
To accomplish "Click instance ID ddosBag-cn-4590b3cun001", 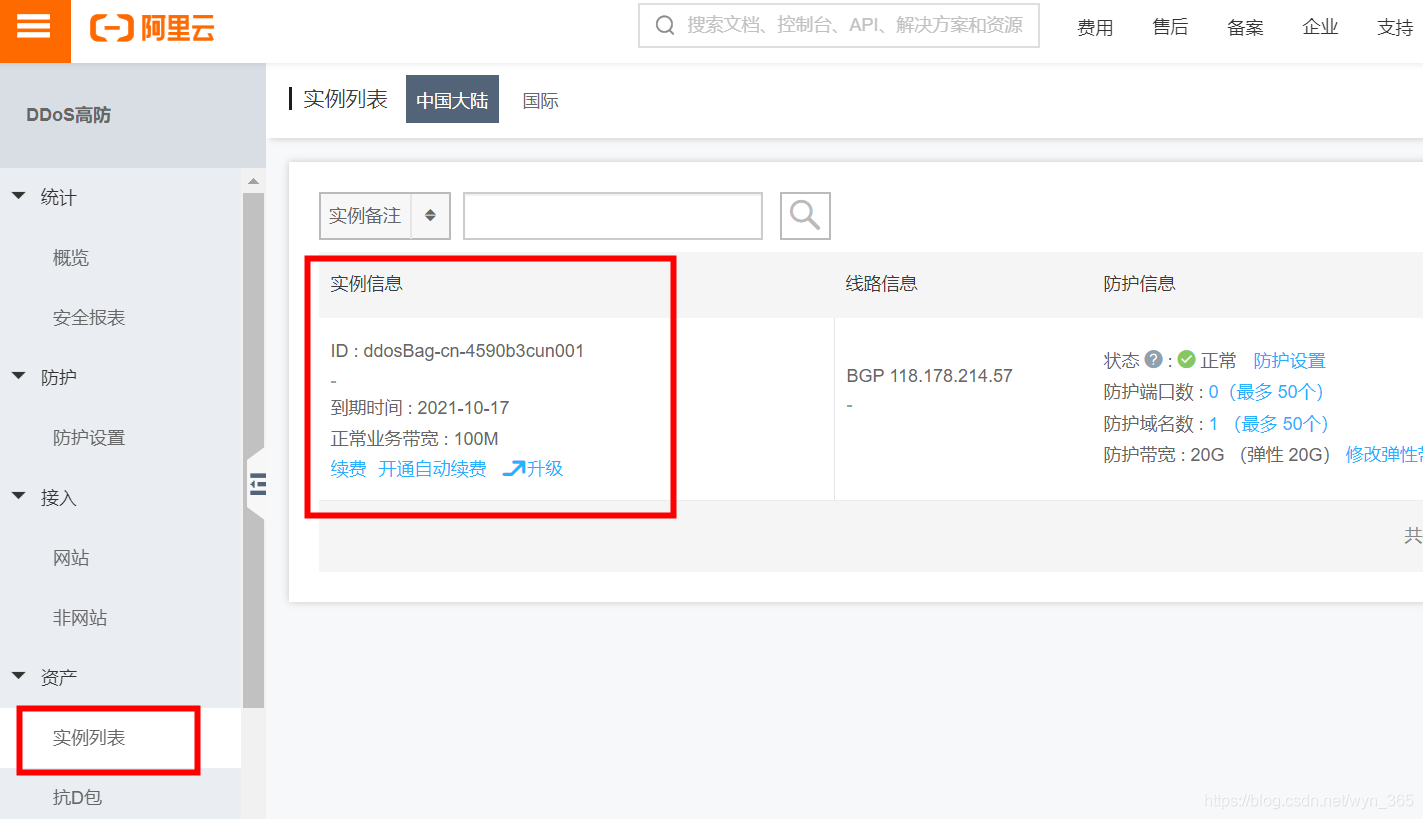I will click(474, 351).
